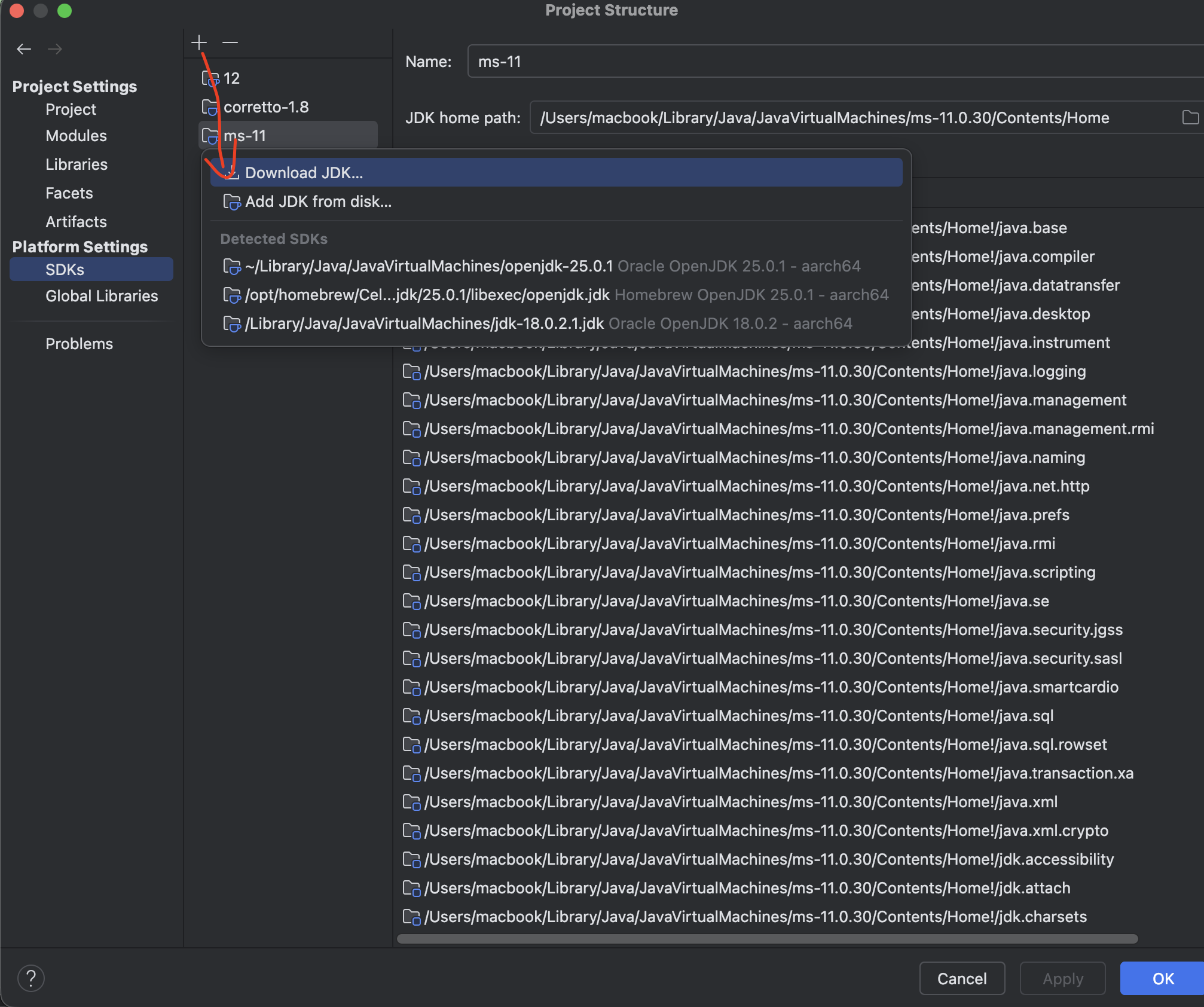Select the java.security.sasl classpath entry
This screenshot has height=1007, width=1204.
click(762, 658)
